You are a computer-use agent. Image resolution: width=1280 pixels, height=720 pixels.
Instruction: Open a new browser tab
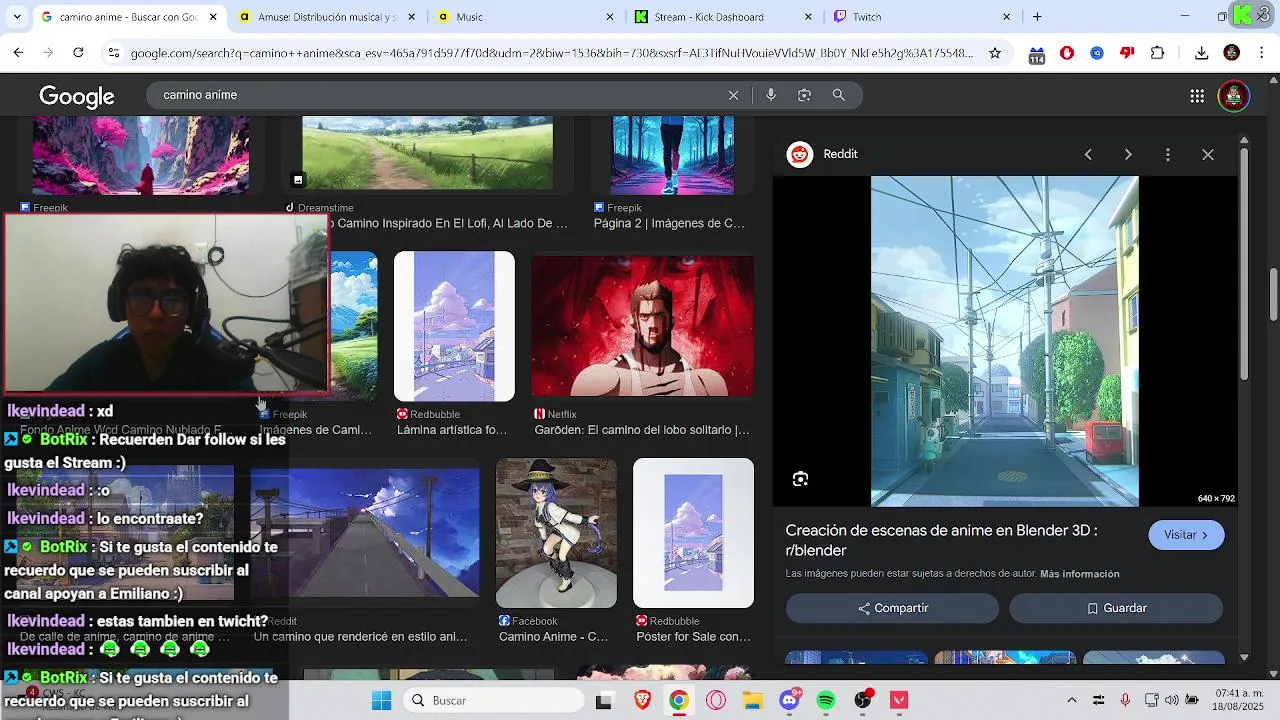1037,17
